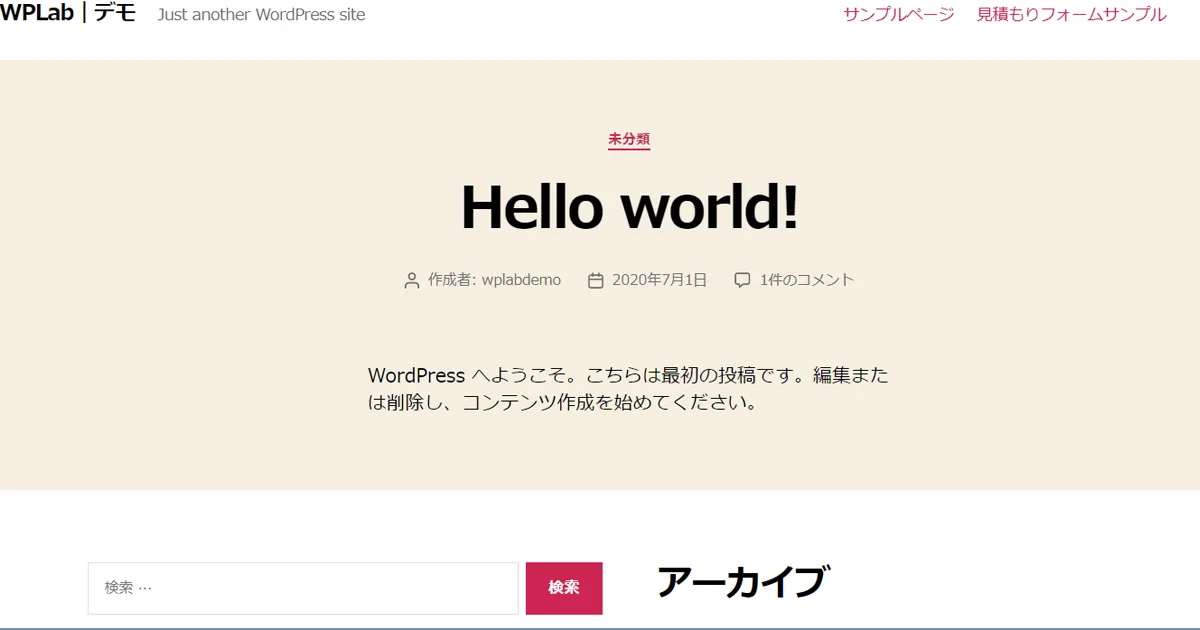Open 見積もりフォームサンプル from the top menu
The image size is (1200, 630).
1072,14
